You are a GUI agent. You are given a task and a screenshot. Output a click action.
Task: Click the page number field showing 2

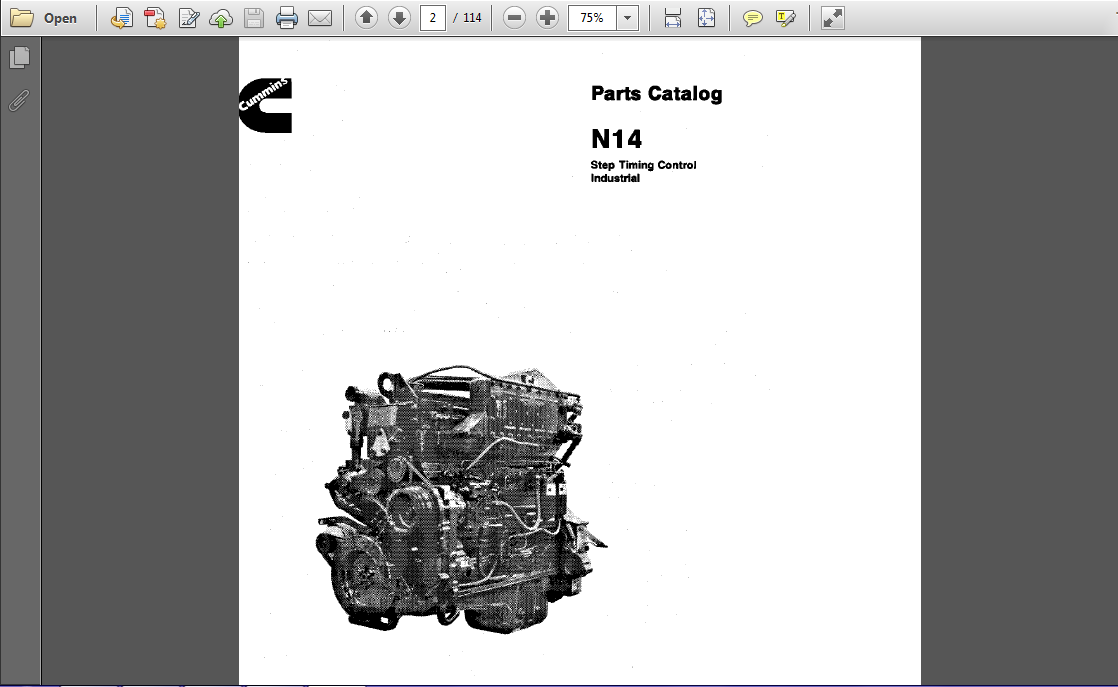[x=433, y=18]
